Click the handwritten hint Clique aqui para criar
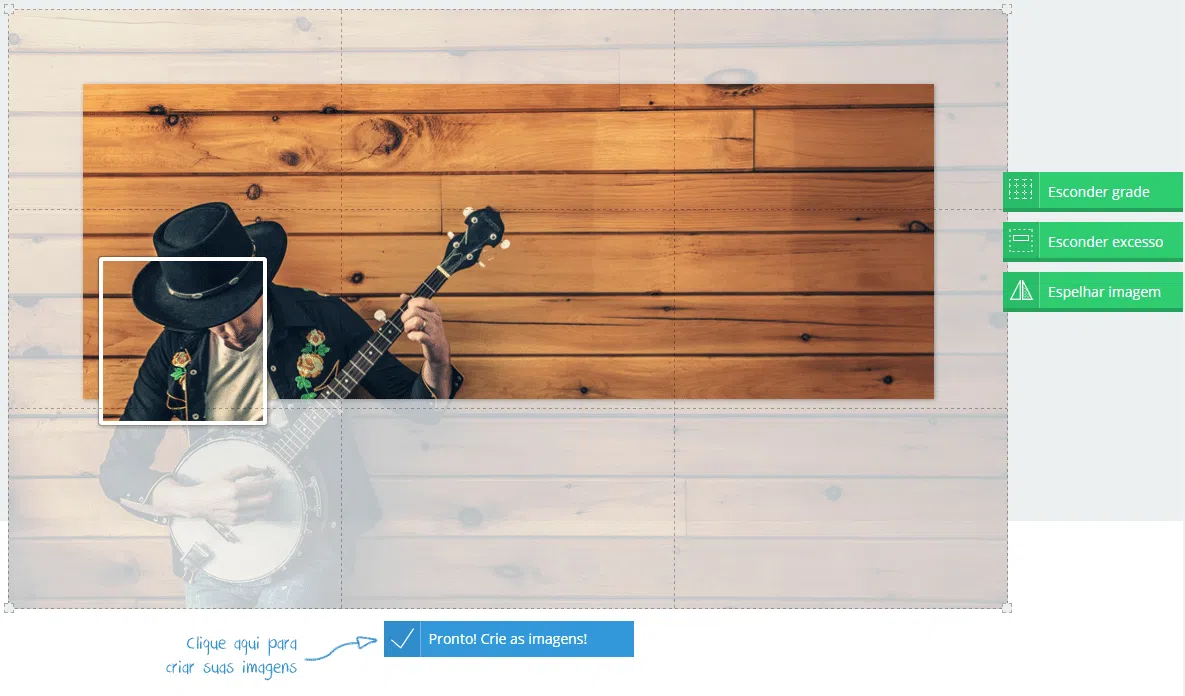 tap(232, 655)
